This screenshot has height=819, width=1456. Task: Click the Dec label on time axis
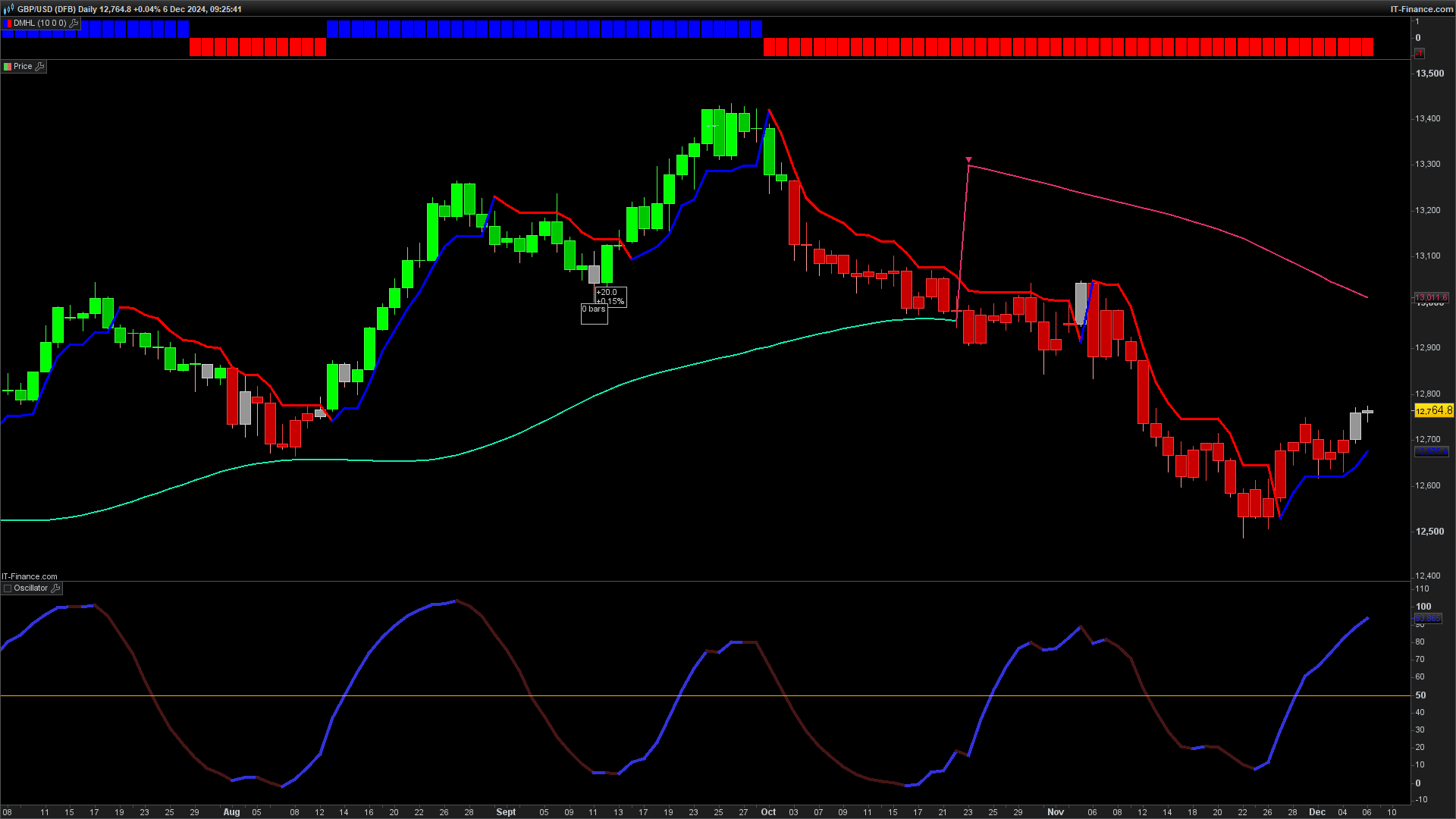[x=1317, y=812]
